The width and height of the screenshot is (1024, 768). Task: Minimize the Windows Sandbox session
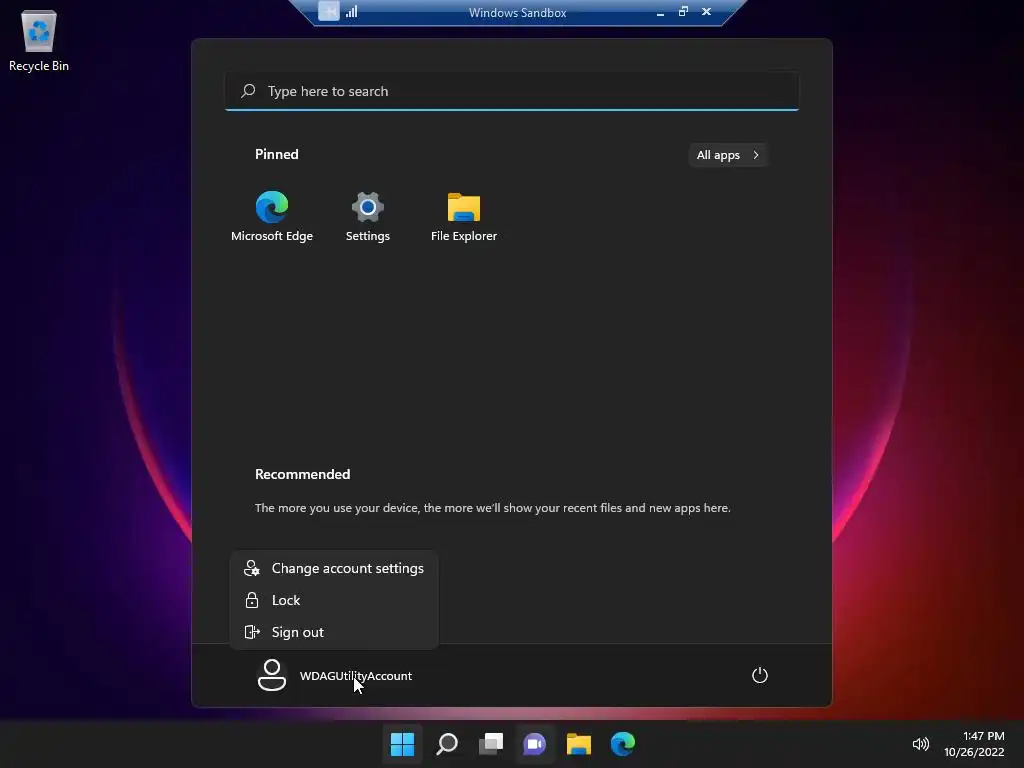tap(660, 12)
